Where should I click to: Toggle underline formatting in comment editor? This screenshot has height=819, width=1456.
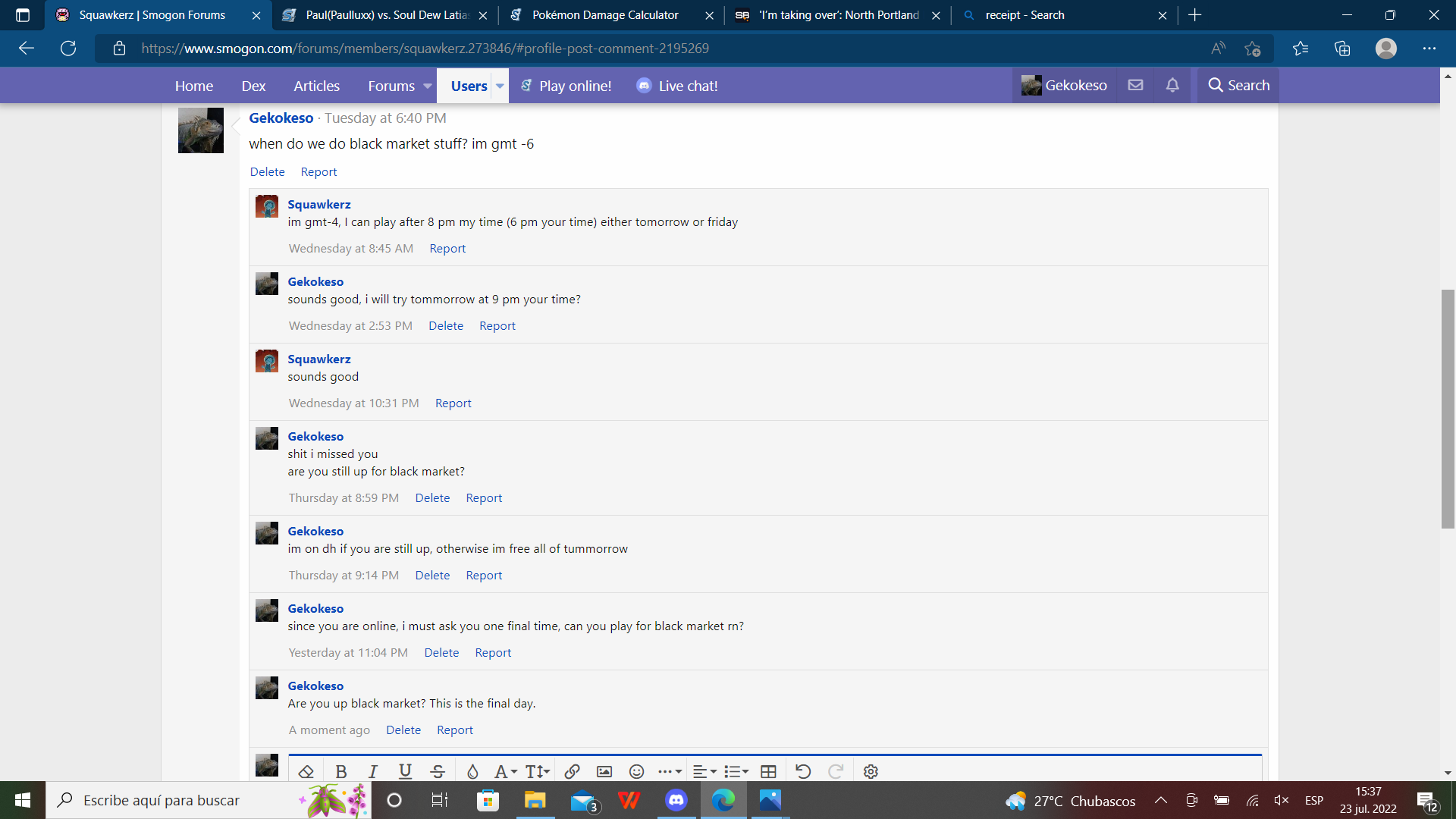405,771
